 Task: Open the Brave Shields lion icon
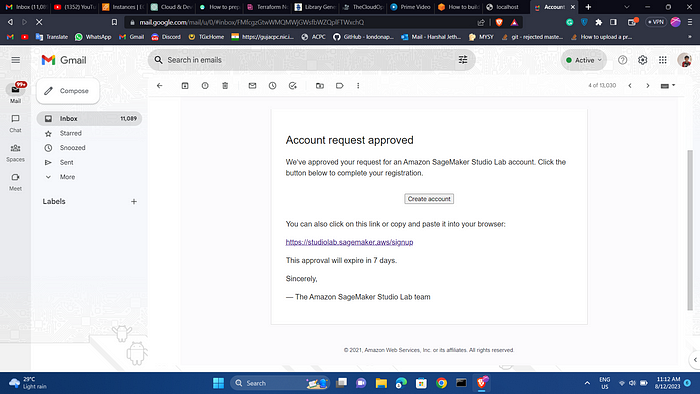click(499, 22)
